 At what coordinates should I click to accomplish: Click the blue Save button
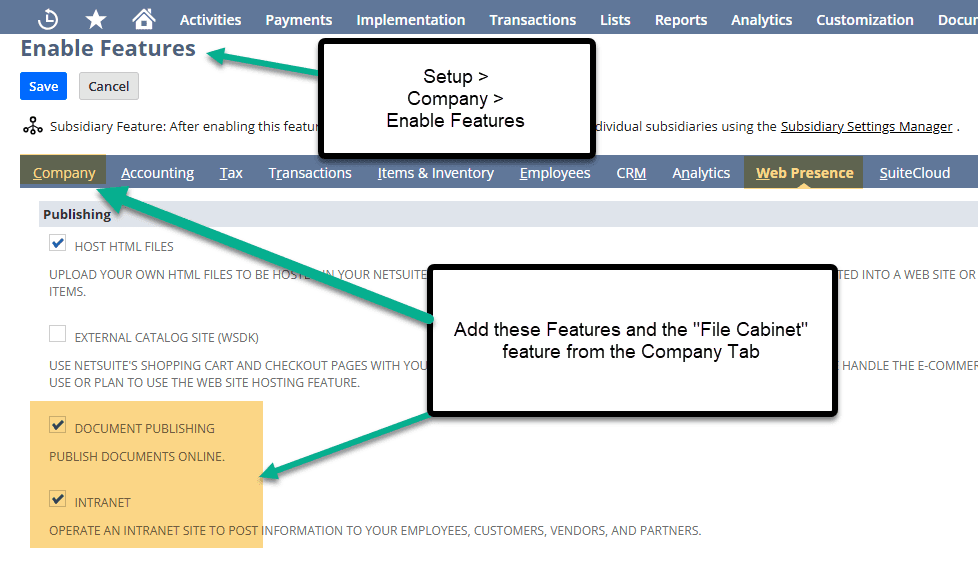(44, 86)
